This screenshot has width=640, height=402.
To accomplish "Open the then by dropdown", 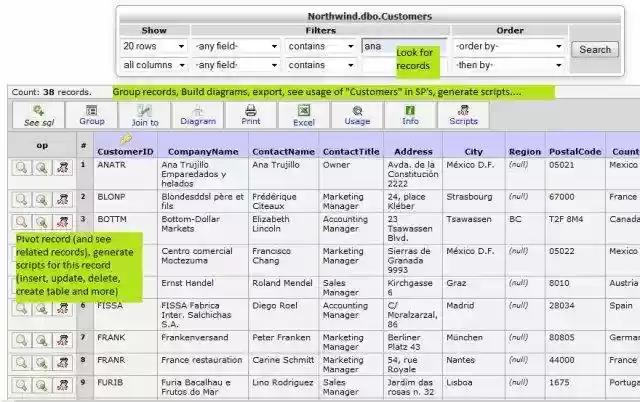I will [x=509, y=65].
